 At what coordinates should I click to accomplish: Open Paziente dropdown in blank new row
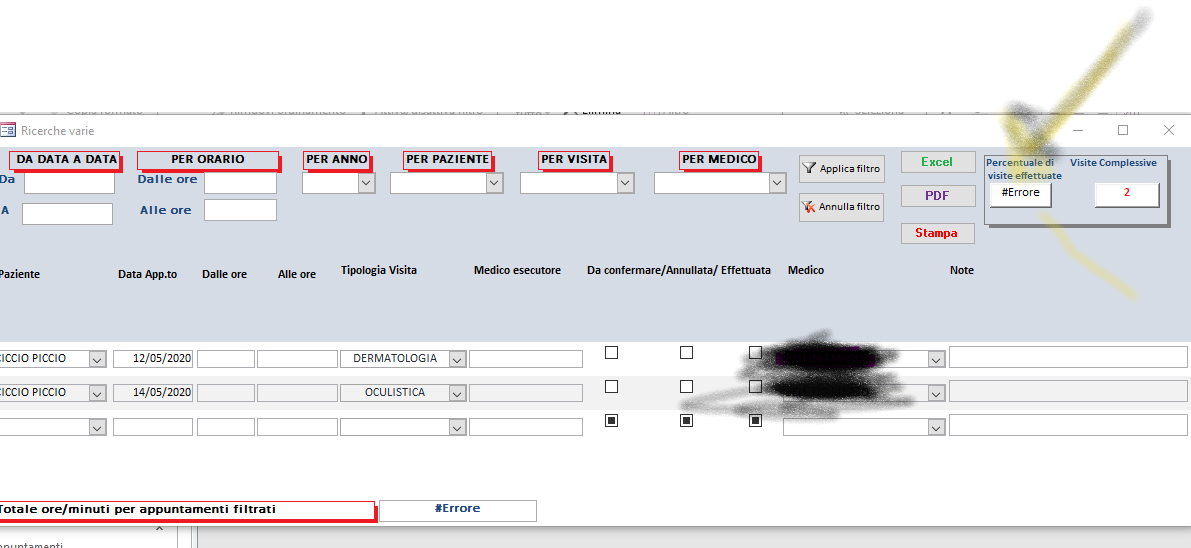[97, 428]
